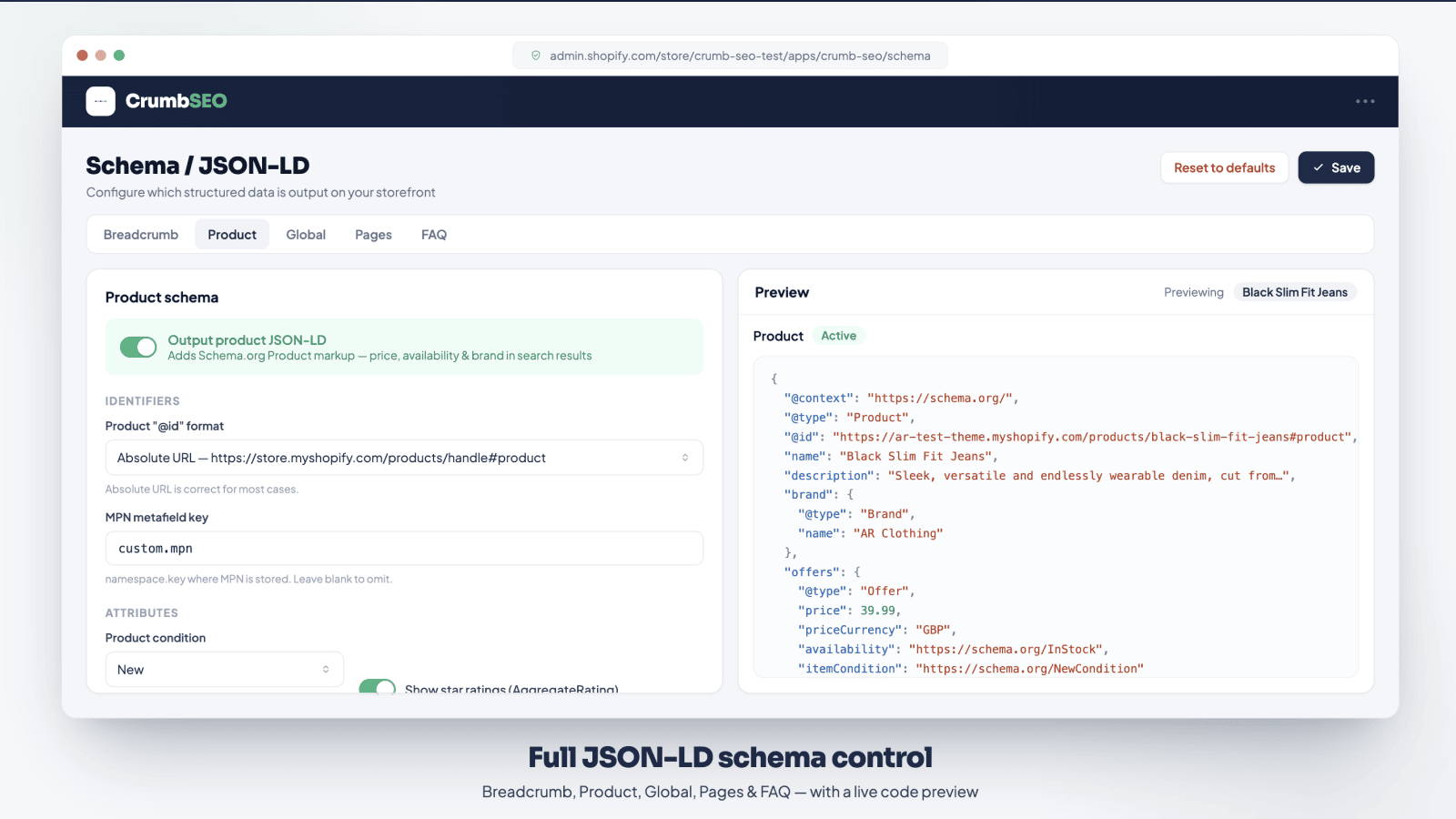
Task: Click the Product schema heading
Action: click(162, 298)
